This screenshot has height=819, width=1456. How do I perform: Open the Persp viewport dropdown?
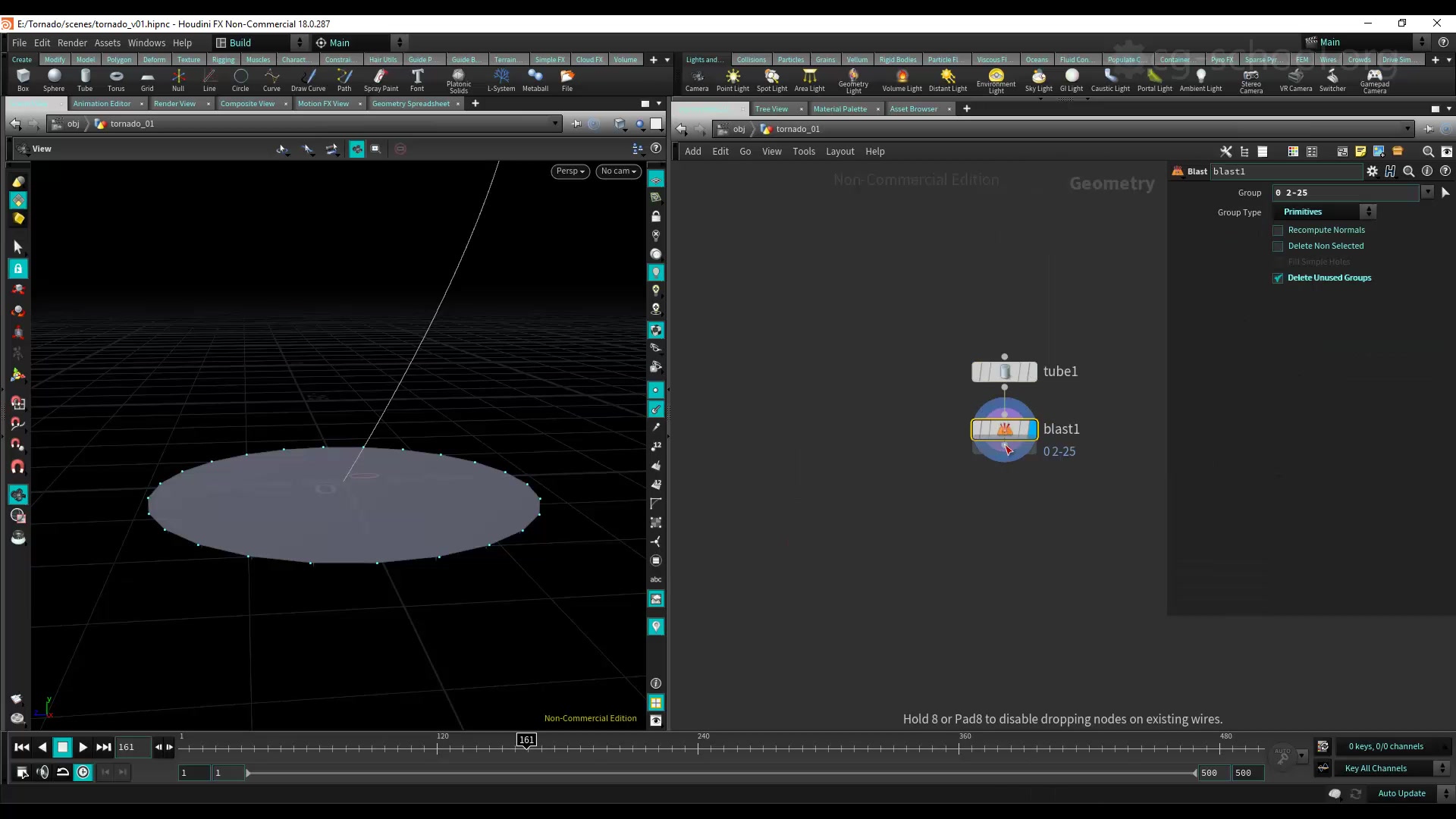click(x=570, y=171)
